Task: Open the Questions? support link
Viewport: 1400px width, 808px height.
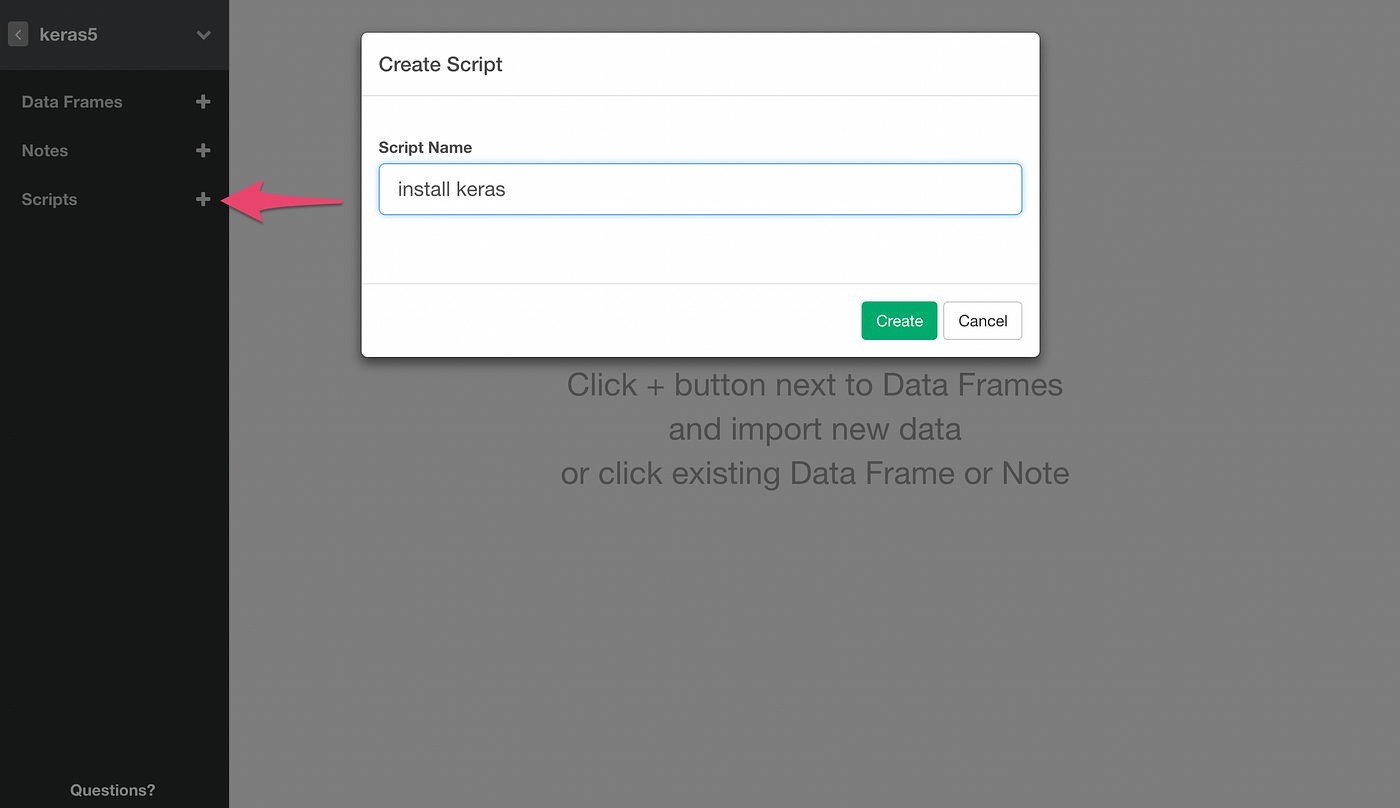Action: click(x=112, y=790)
